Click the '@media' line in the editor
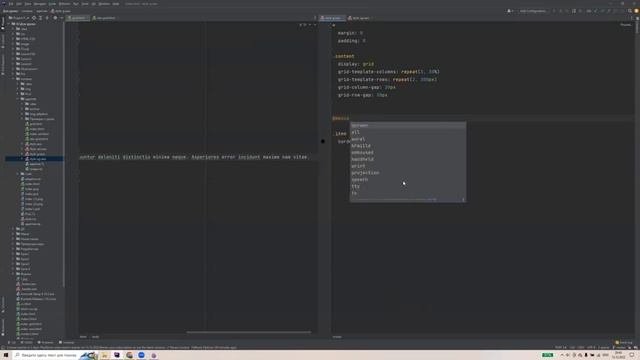This screenshot has height=360, width=640. click(x=341, y=118)
